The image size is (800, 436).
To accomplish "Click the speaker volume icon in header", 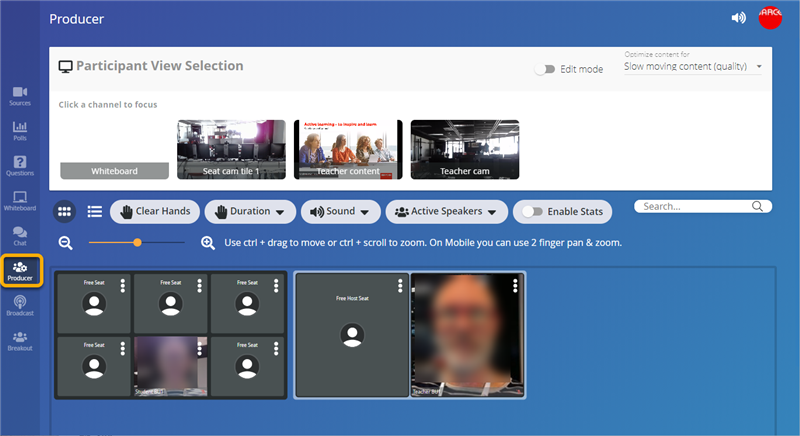I will (738, 18).
